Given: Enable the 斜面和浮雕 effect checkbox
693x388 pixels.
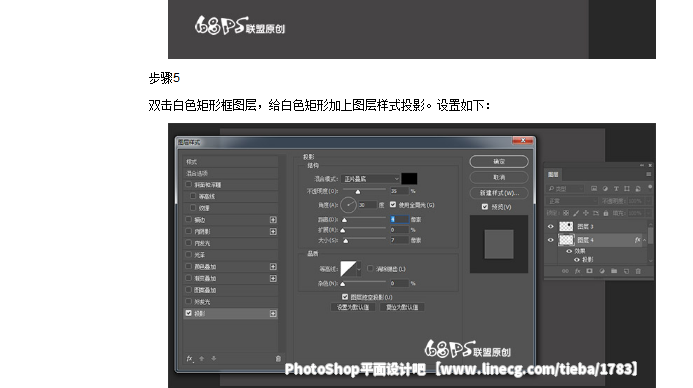Looking at the screenshot, I should [x=189, y=184].
